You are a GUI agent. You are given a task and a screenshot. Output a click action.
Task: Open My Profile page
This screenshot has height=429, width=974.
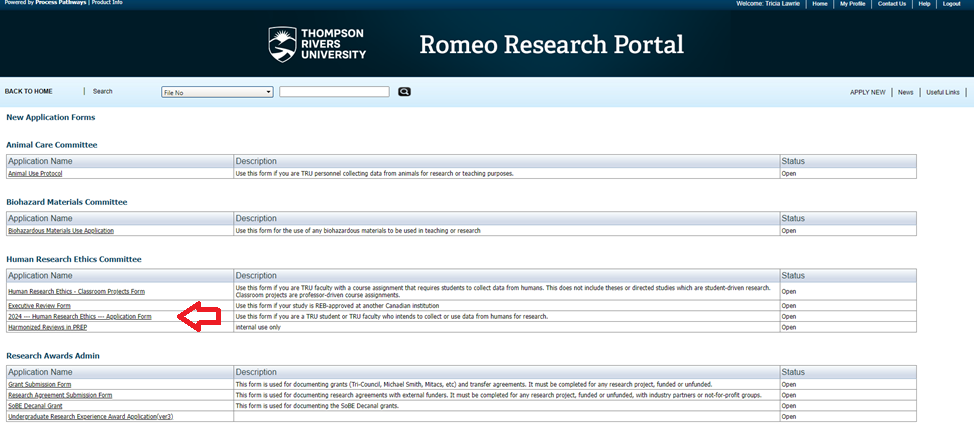(852, 4)
